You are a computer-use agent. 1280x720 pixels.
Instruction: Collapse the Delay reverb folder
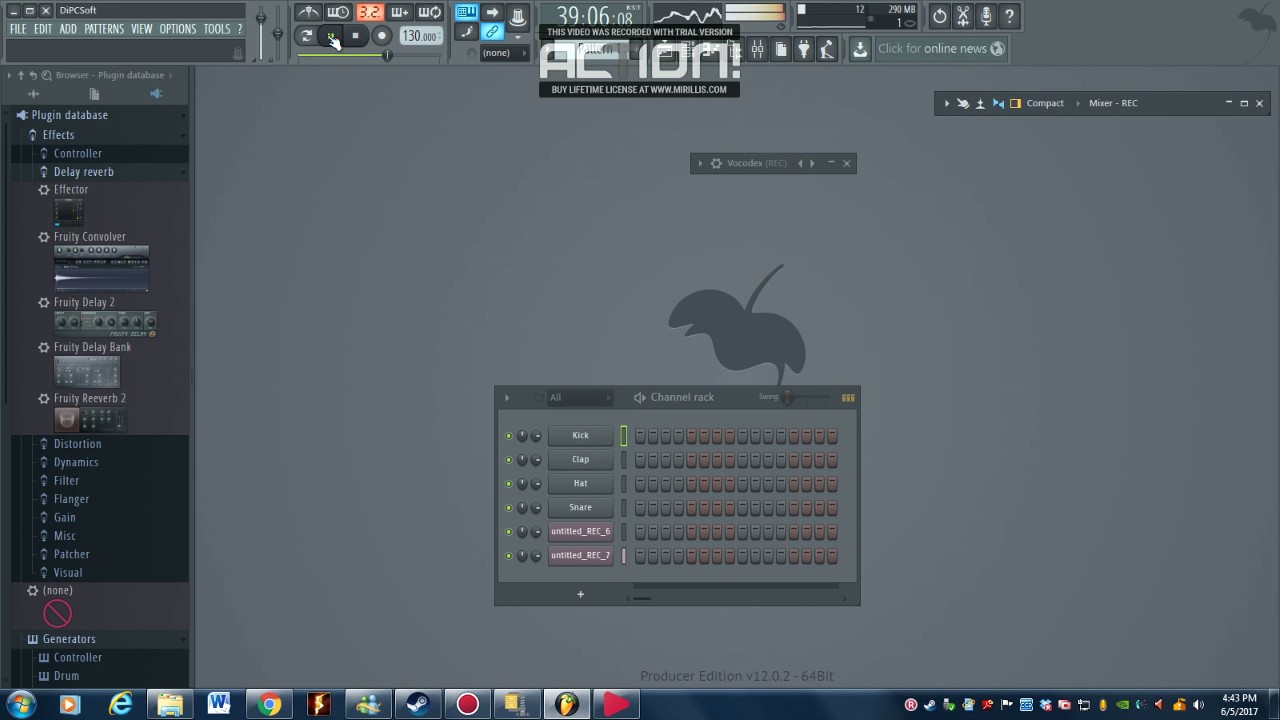83,172
